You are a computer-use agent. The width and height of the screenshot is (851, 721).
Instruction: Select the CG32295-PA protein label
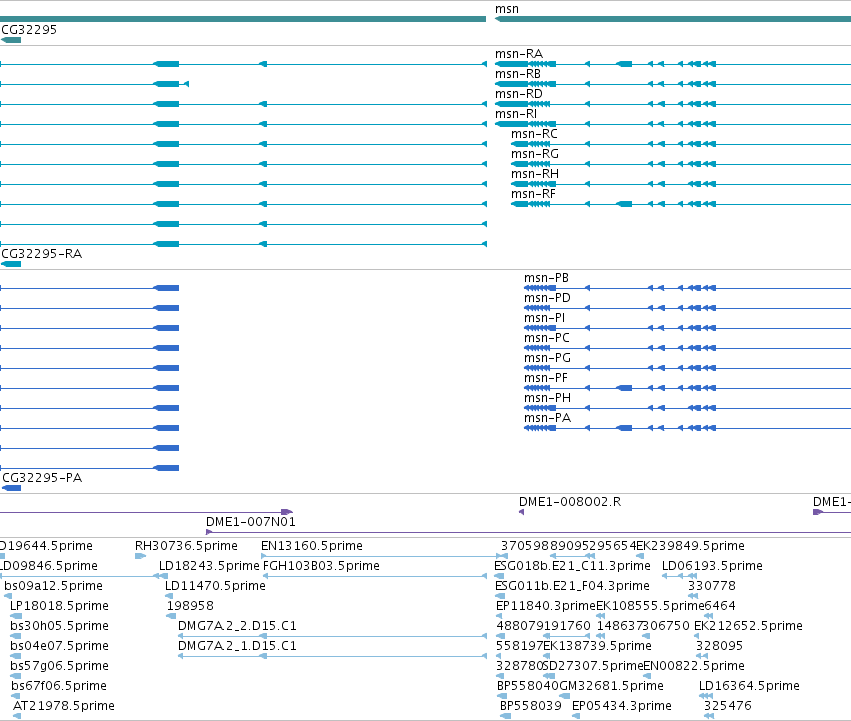pyautogui.click(x=42, y=478)
